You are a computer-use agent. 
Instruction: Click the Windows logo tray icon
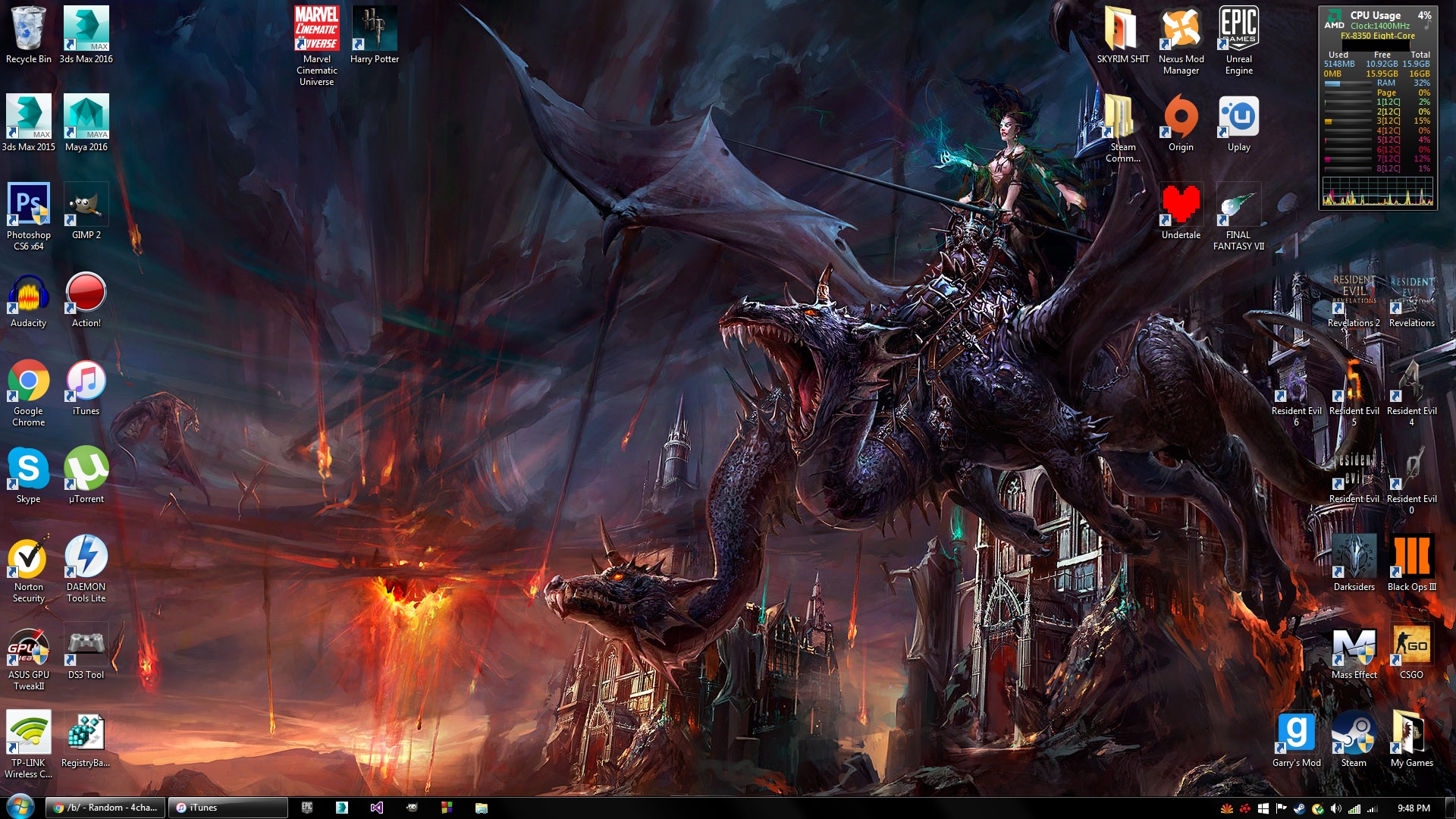(1263, 808)
